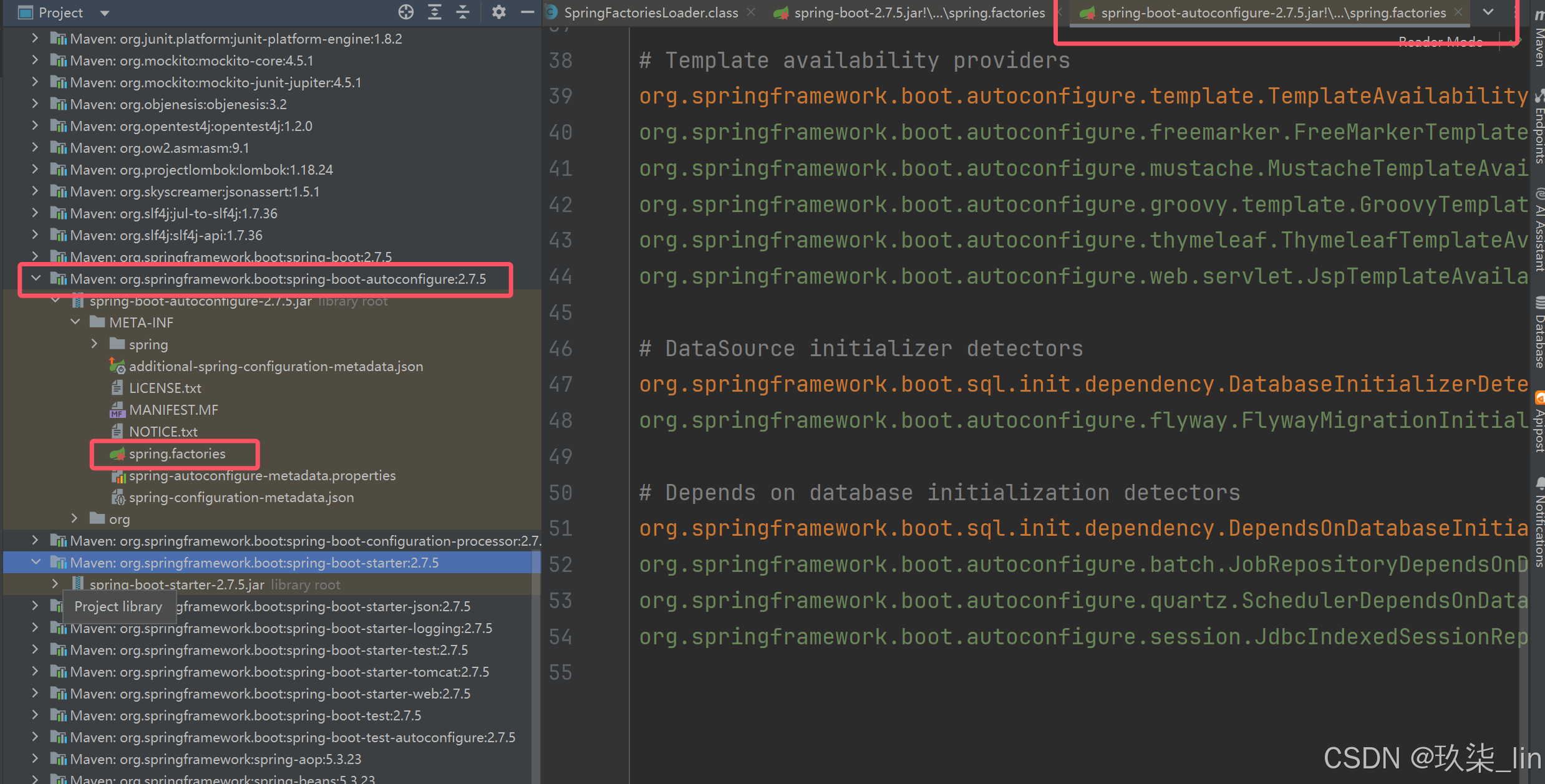The image size is (1545, 784).
Task: Click line 46 DataSource initializer detectors comment
Action: [x=861, y=349]
